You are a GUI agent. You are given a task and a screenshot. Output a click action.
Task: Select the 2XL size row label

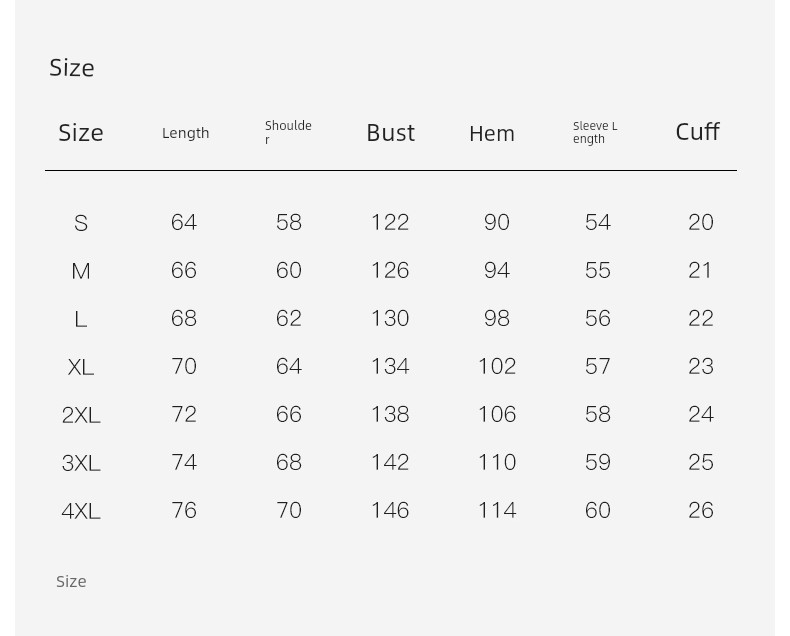tap(81, 415)
